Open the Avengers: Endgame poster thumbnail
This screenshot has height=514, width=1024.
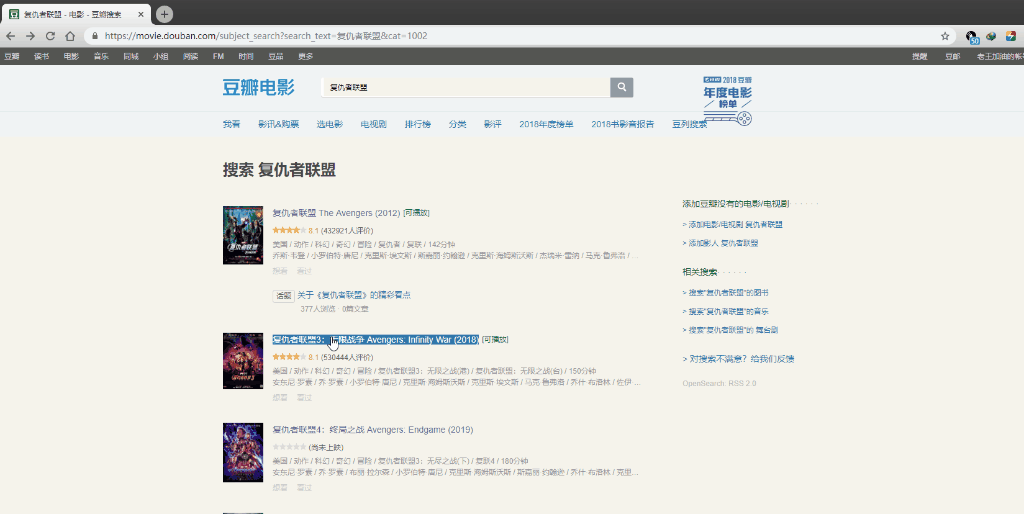coord(243,453)
